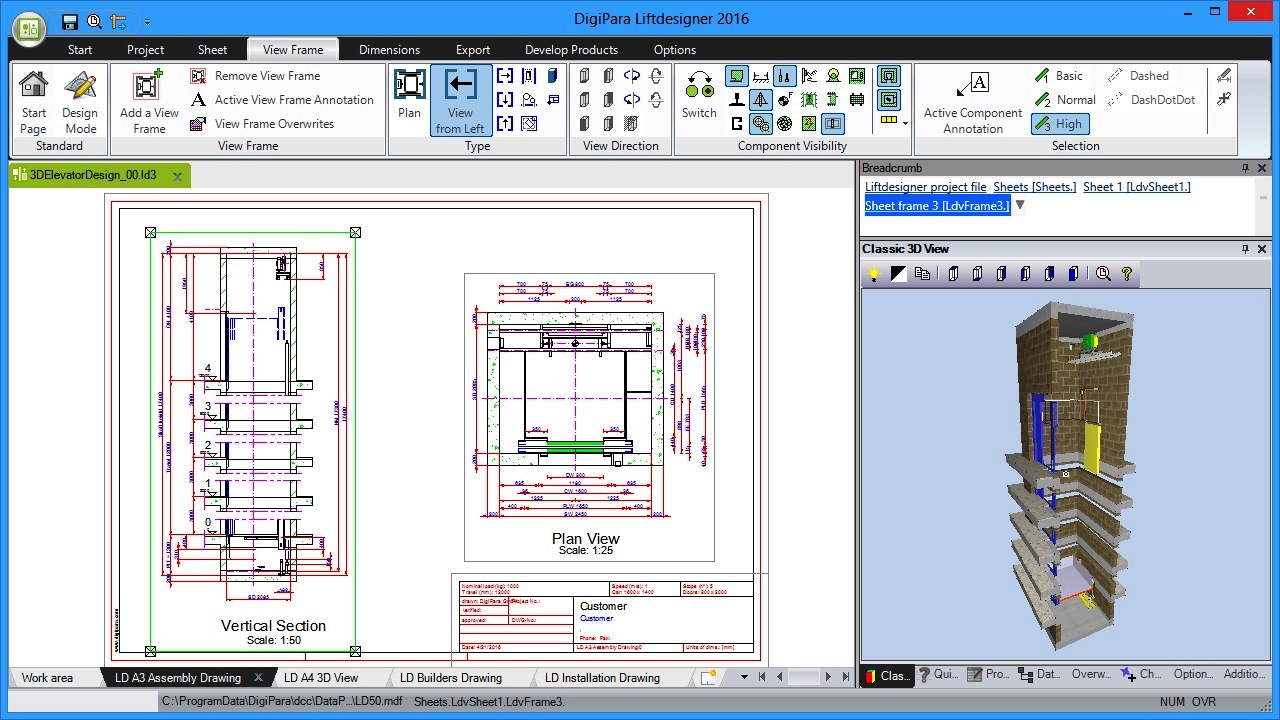Open the Breadcrumb dropdown arrow
The image size is (1280, 720).
coord(1019,204)
